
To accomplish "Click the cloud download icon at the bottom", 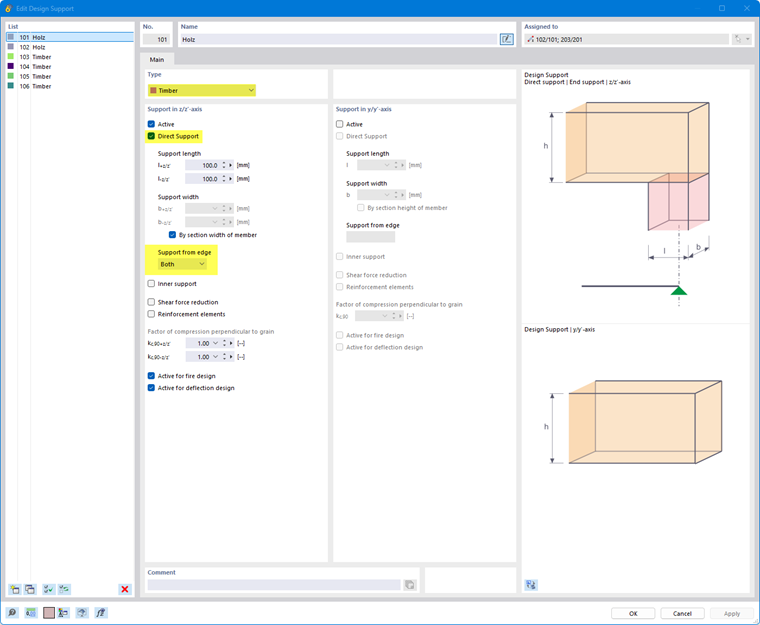I will [82, 613].
